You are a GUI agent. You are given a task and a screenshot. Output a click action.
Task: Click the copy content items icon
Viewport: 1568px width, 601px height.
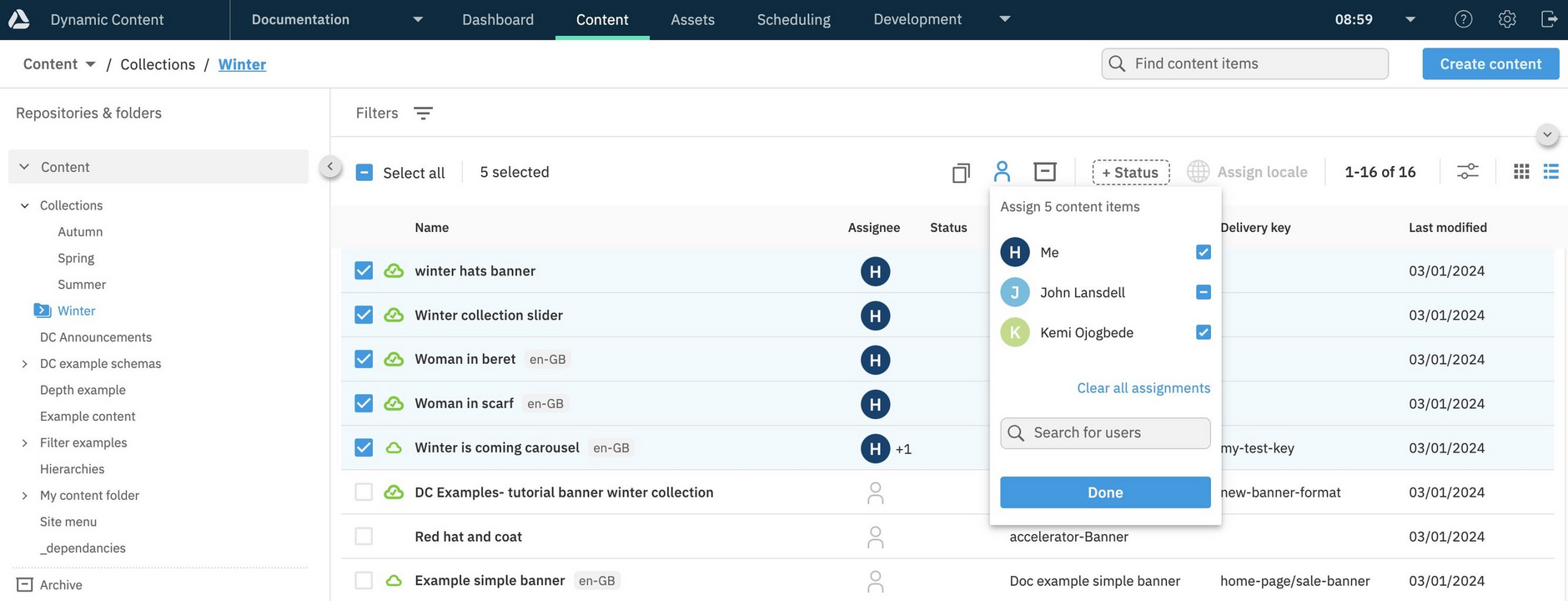tap(961, 172)
